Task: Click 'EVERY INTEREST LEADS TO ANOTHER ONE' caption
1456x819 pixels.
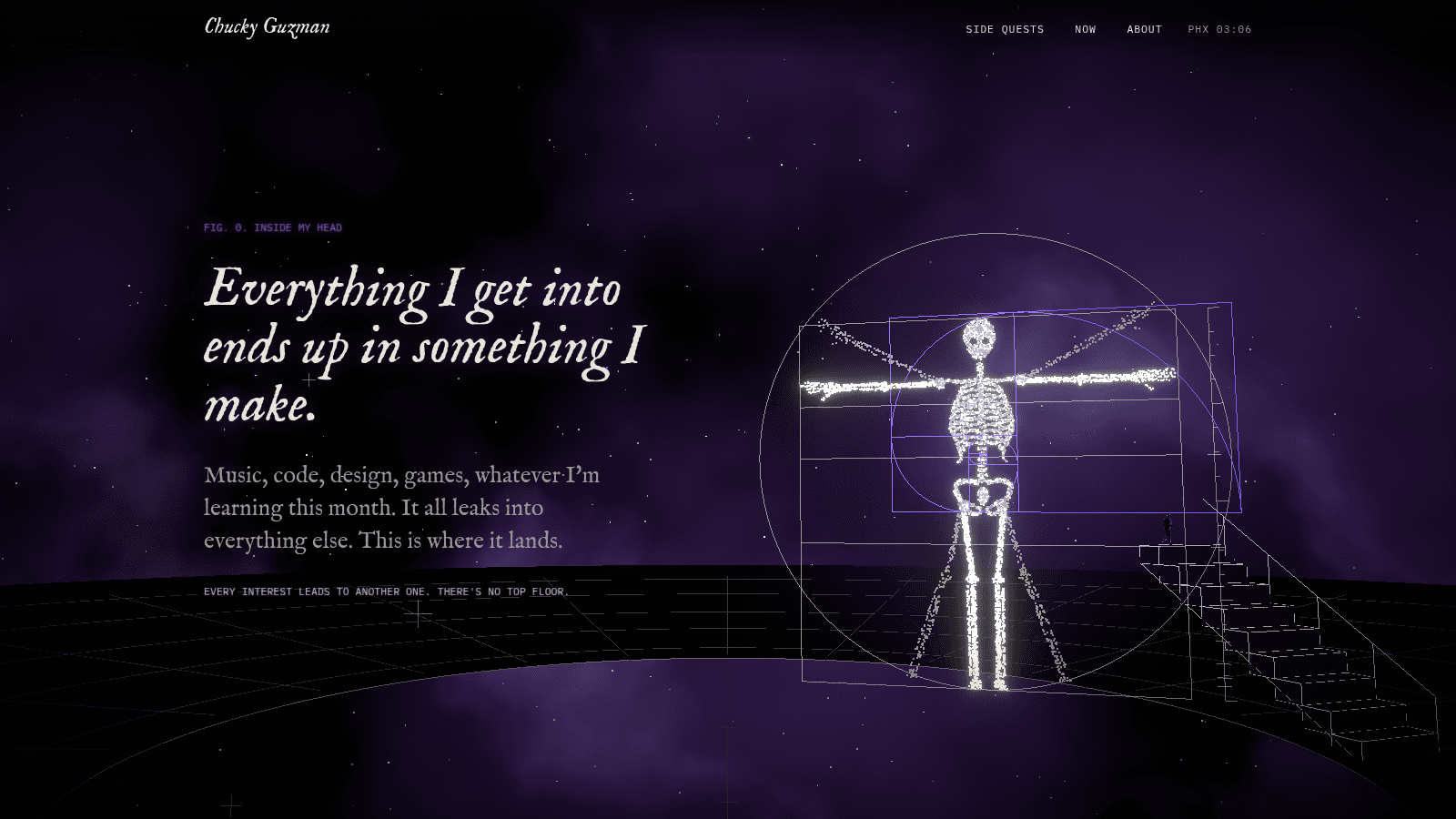Action: (x=386, y=591)
